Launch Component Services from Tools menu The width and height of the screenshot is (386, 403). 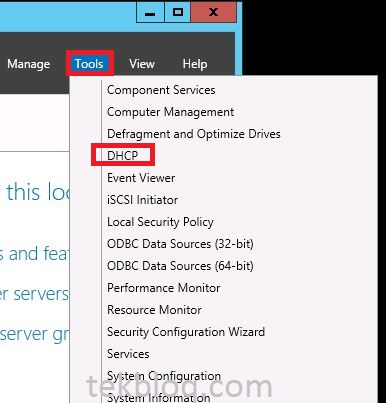coord(161,90)
